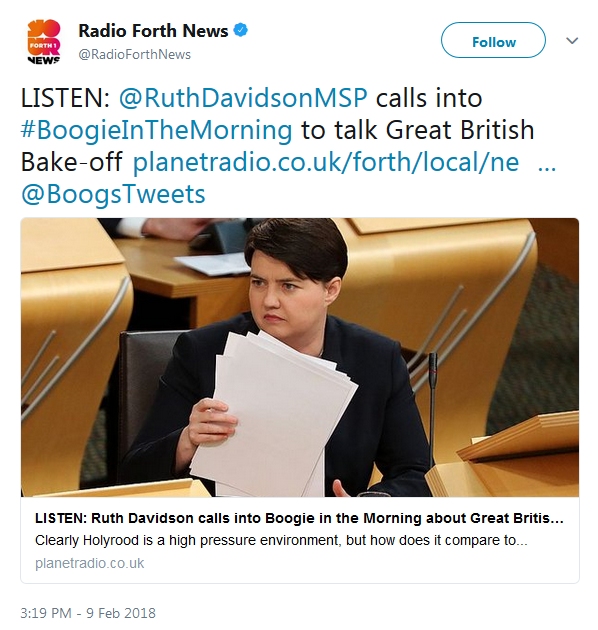
Task: Expand the tweet options chevron menu
Action: point(572,40)
